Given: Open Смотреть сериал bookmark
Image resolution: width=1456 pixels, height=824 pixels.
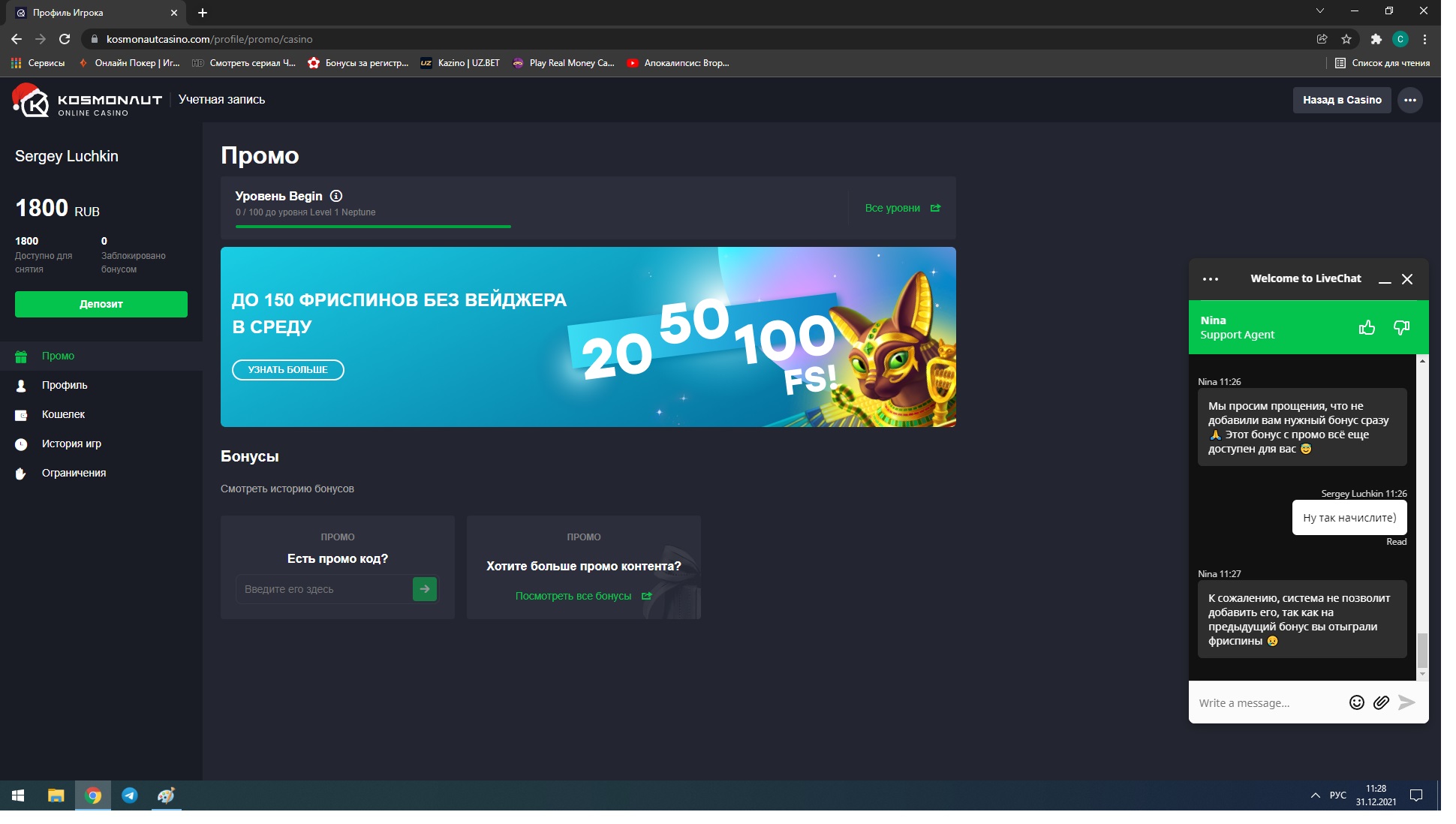Looking at the screenshot, I should point(244,63).
